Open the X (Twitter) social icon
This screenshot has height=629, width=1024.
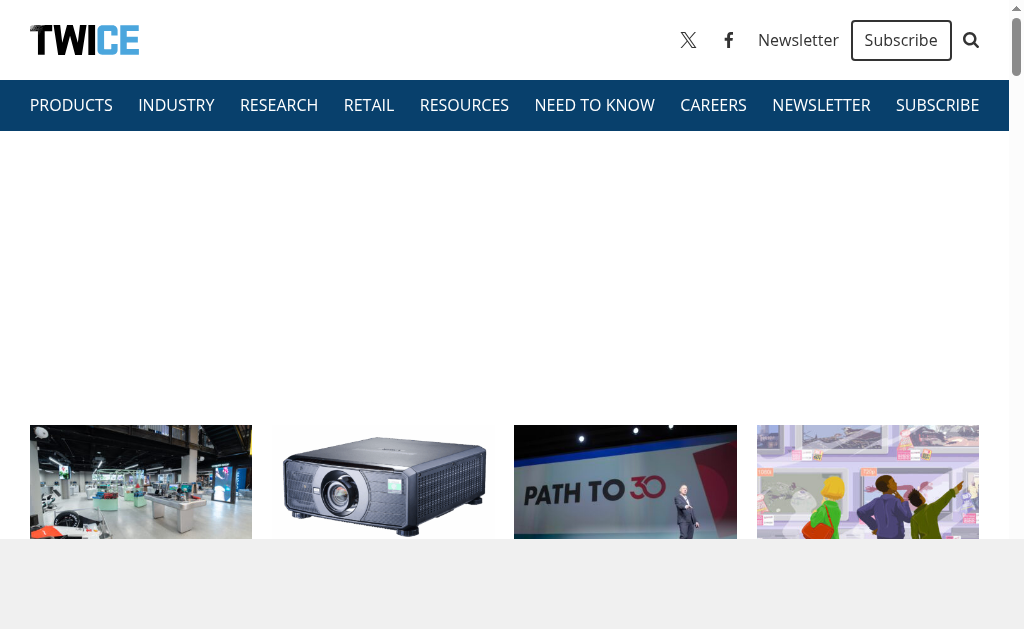pyautogui.click(x=688, y=40)
